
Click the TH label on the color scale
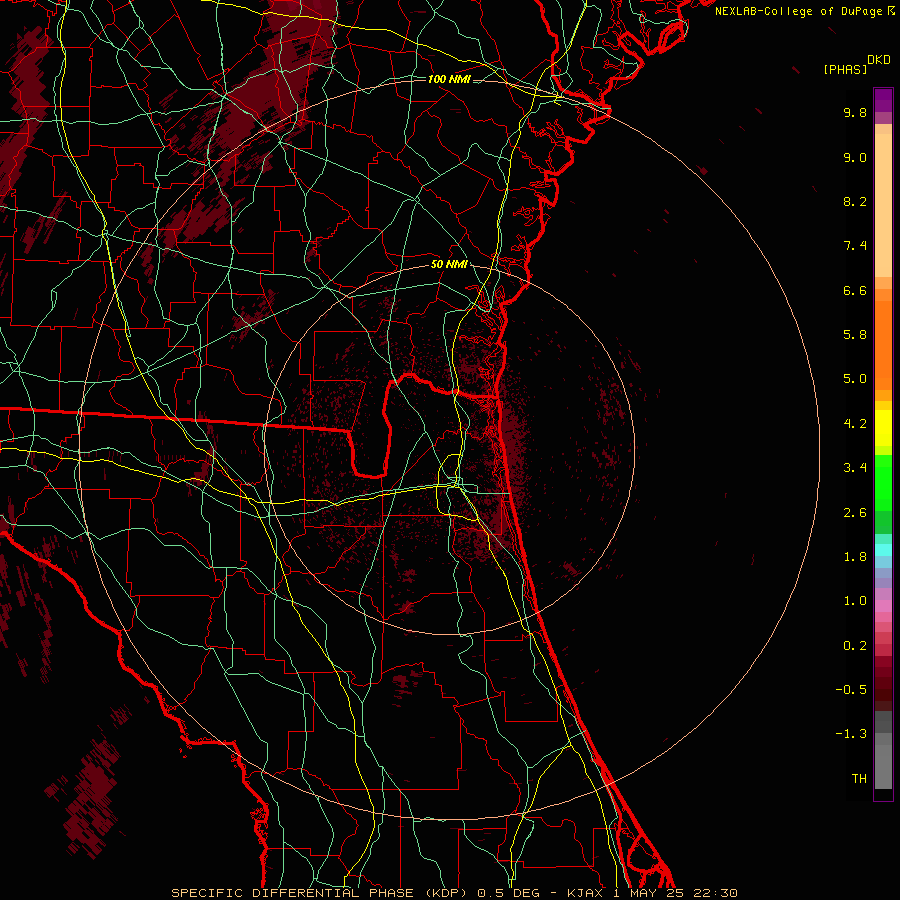(x=859, y=779)
